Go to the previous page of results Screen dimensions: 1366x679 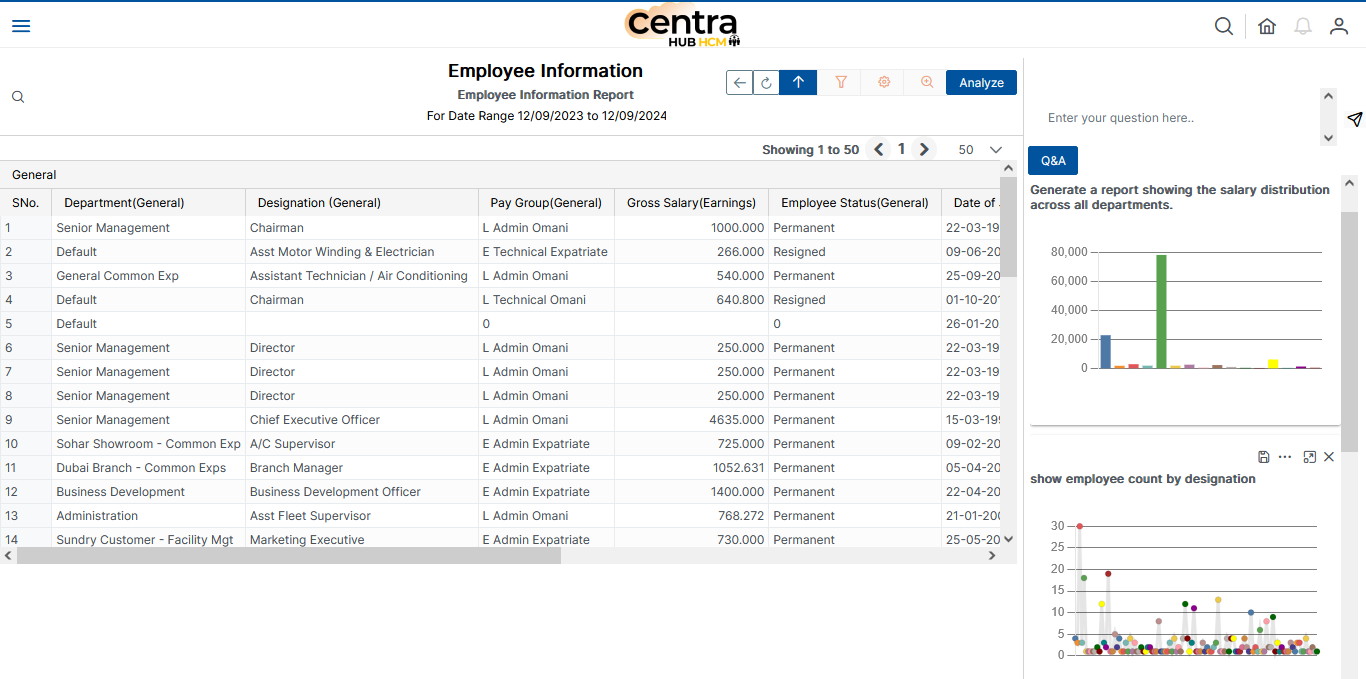coord(879,149)
